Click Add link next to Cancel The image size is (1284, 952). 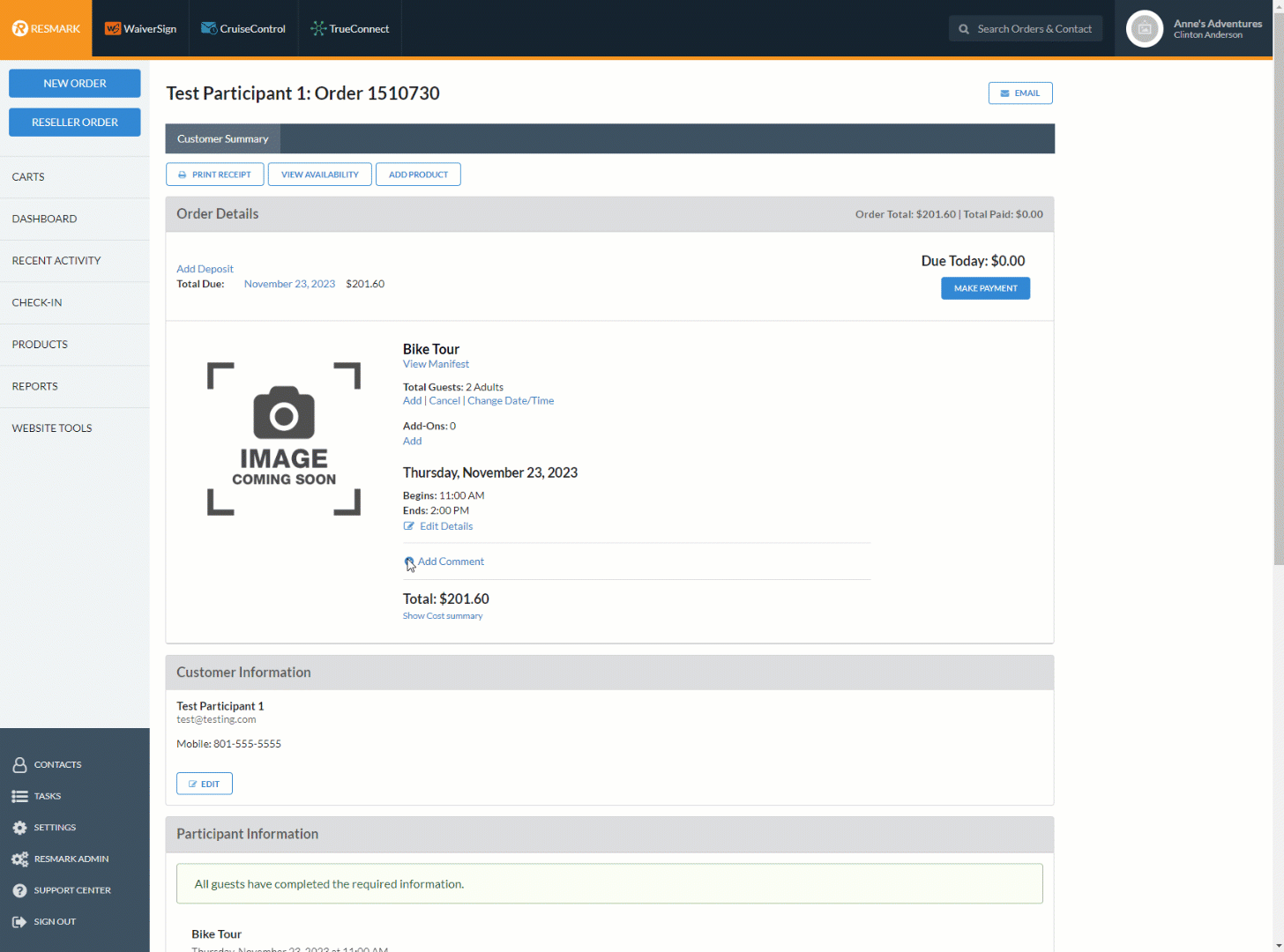412,400
